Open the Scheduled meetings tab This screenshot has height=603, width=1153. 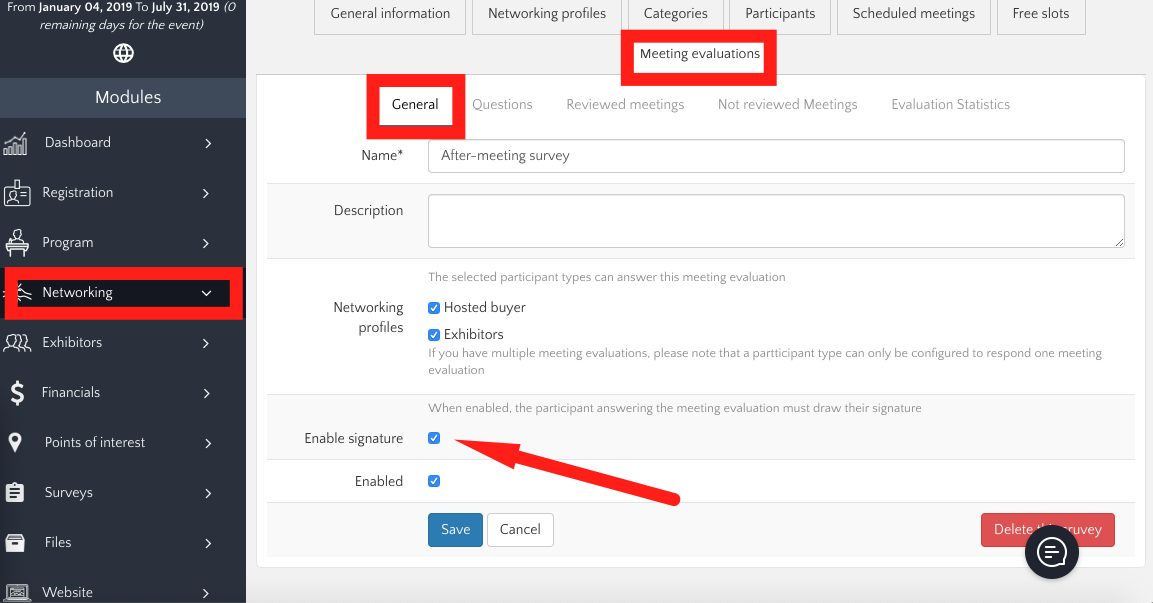pyautogui.click(x=913, y=14)
